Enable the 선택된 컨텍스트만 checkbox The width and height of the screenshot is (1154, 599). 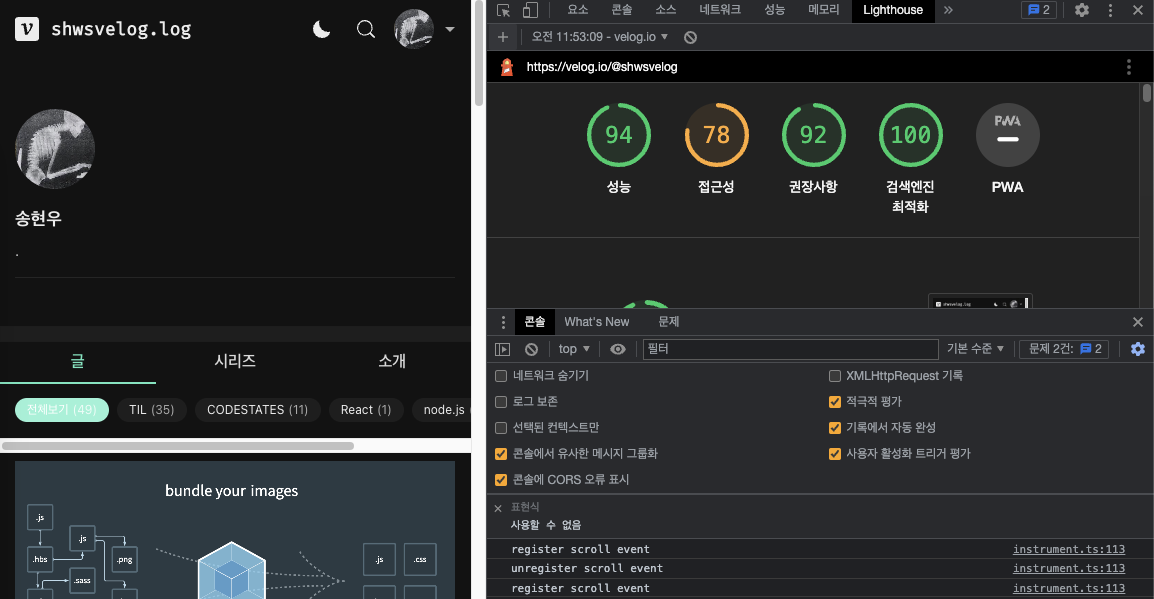(501, 428)
